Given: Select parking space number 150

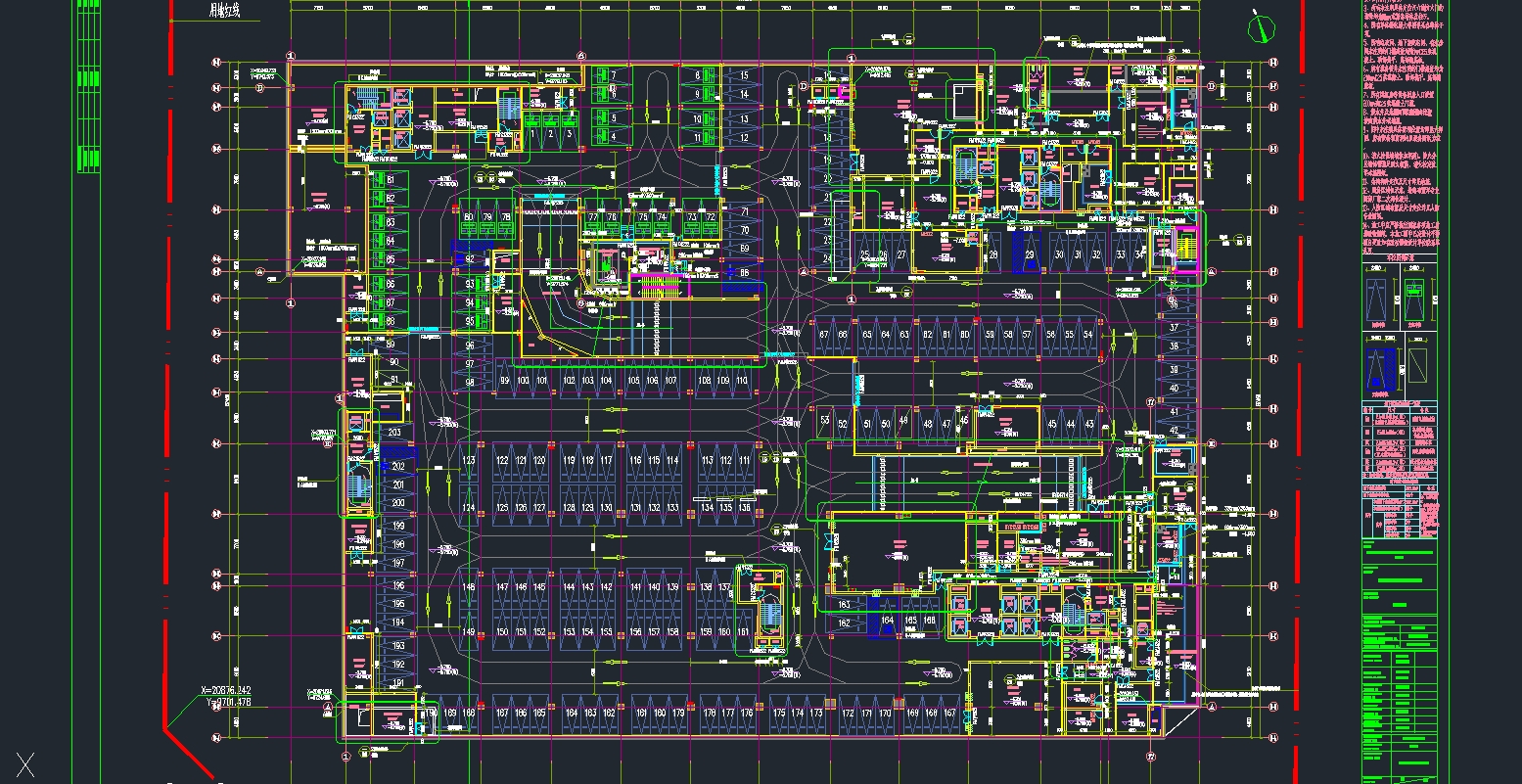Looking at the screenshot, I should tap(502, 632).
